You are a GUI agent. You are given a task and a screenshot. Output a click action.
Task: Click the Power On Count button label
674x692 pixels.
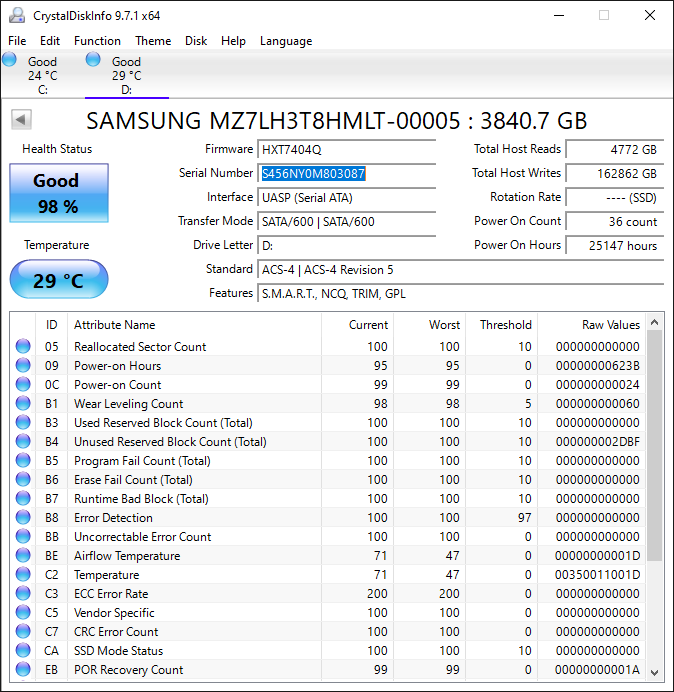[517, 221]
